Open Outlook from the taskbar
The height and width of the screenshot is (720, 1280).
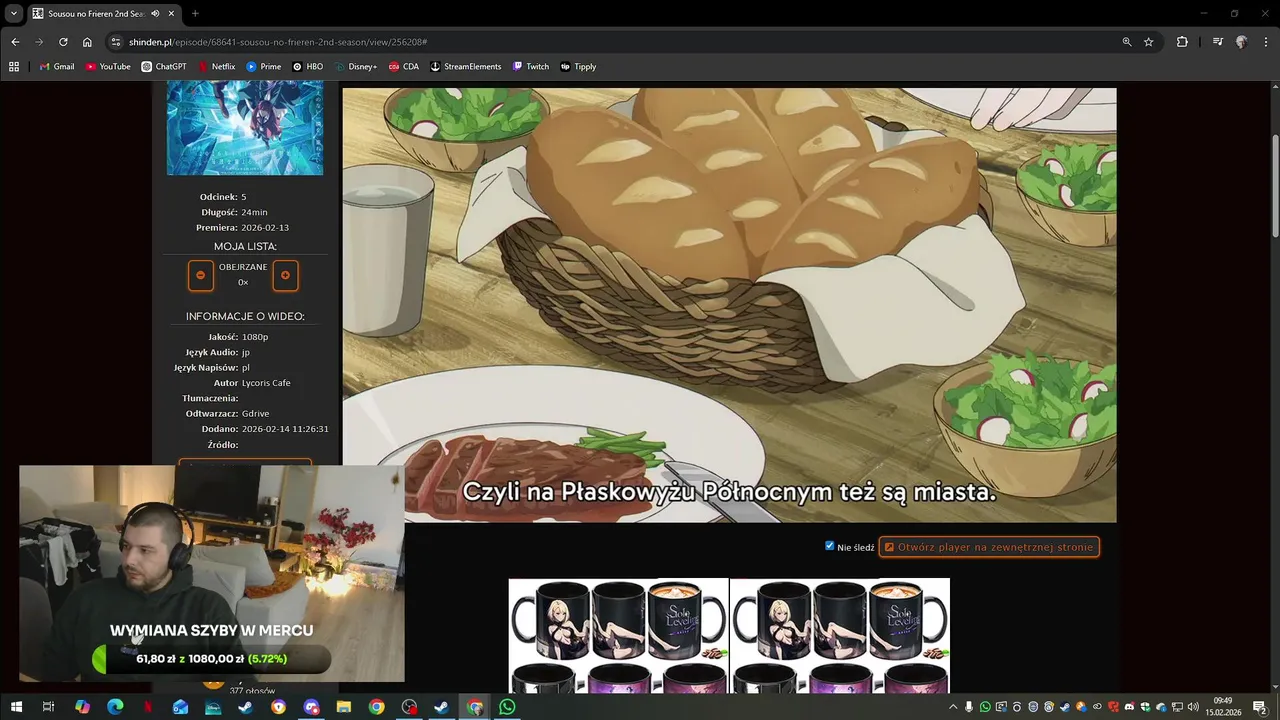click(x=180, y=707)
